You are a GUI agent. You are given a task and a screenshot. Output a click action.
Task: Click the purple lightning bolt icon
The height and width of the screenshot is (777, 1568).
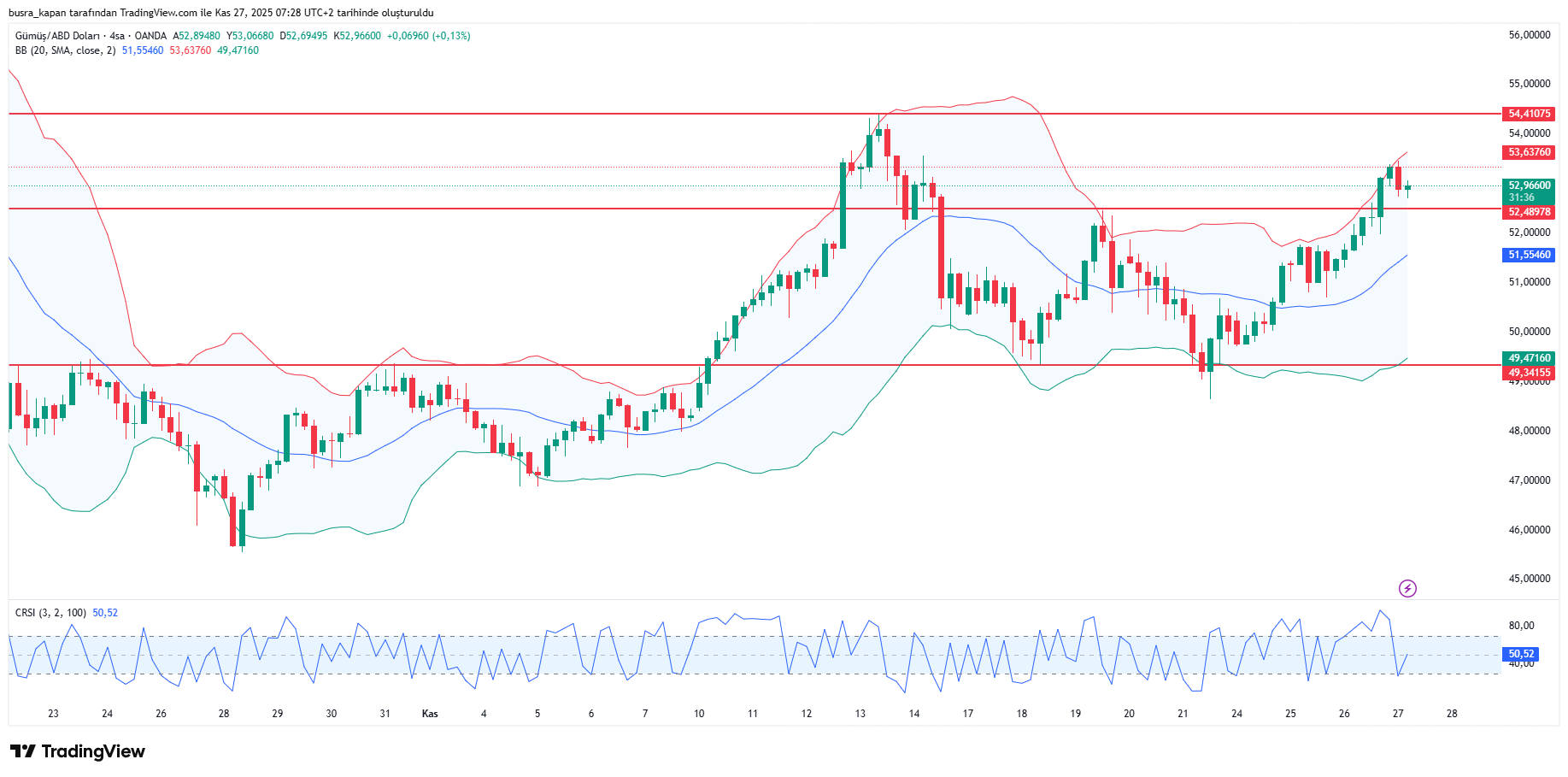point(1407,588)
